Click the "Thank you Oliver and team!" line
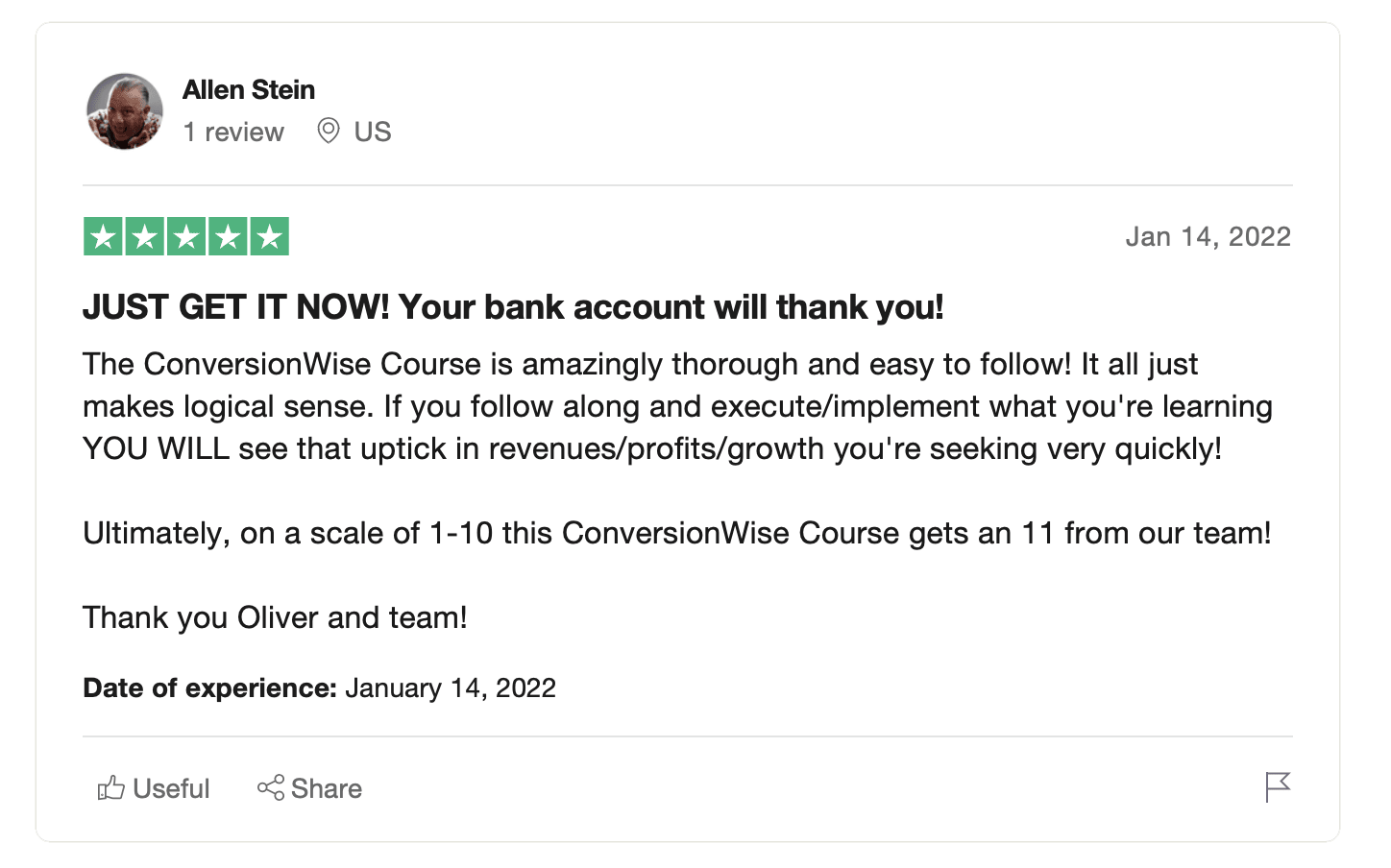The width and height of the screenshot is (1391, 868). tap(275, 617)
